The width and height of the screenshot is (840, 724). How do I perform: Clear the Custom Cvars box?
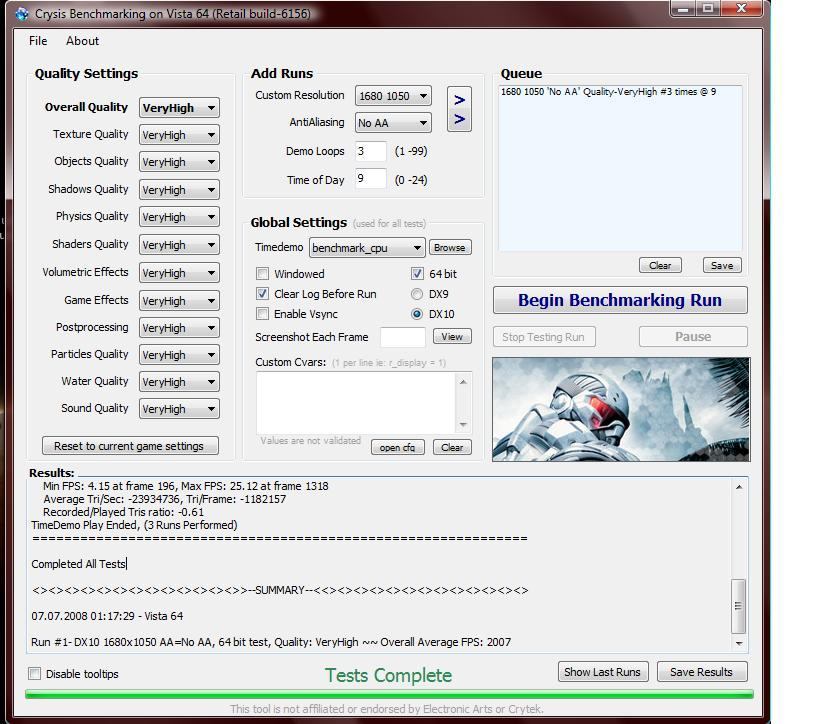pyautogui.click(x=452, y=447)
